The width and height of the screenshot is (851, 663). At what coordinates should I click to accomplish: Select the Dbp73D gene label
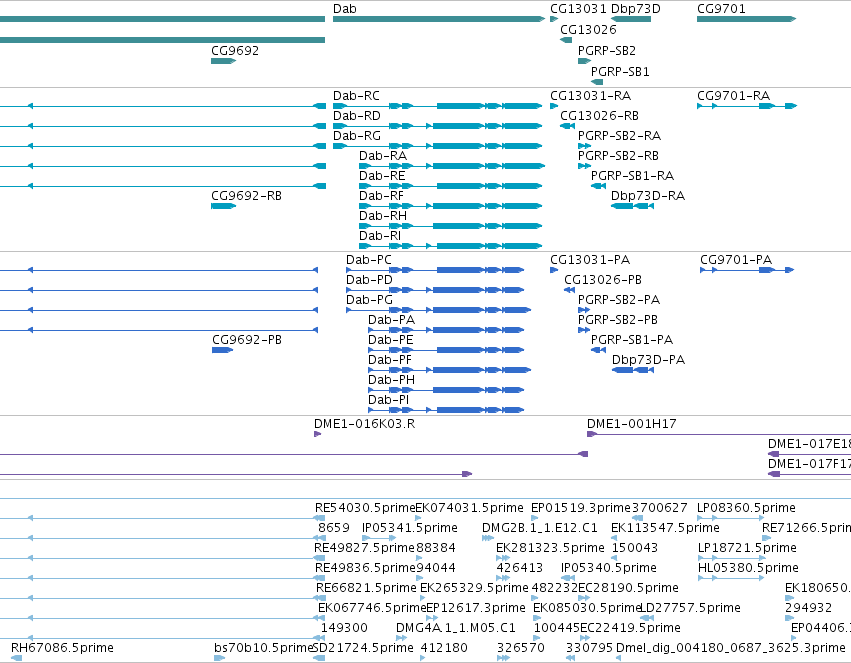point(636,9)
